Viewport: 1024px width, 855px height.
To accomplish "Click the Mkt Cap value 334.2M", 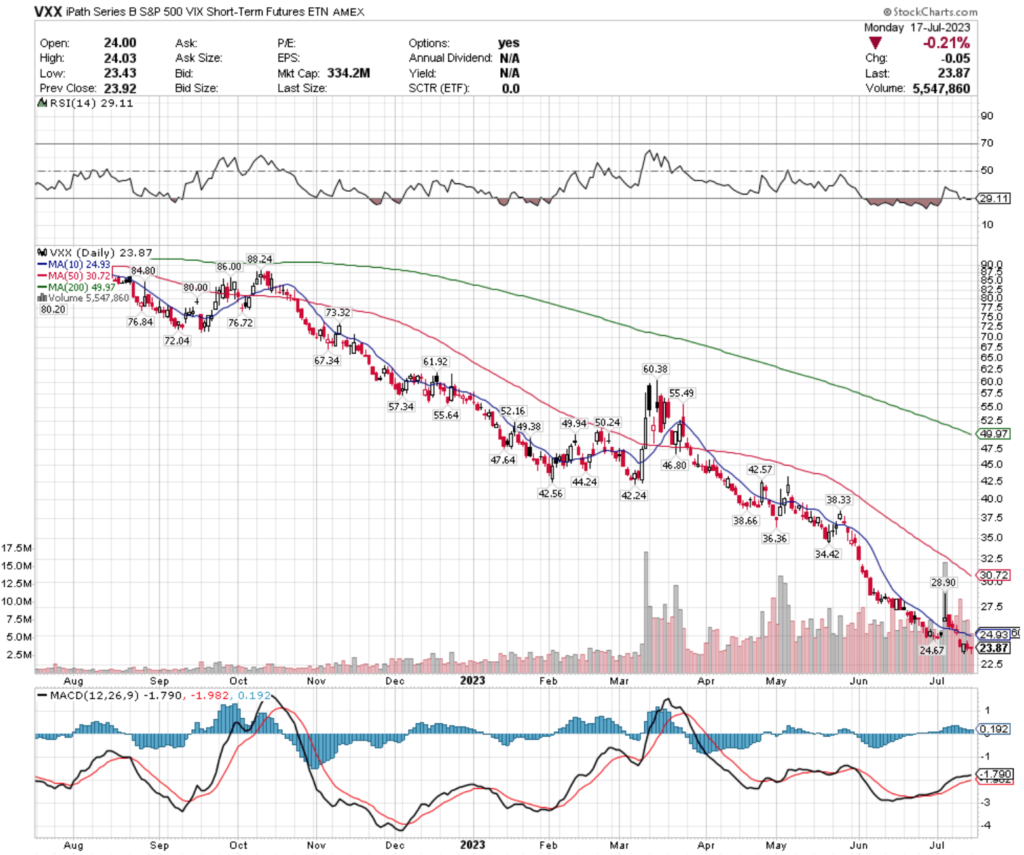I will click(x=348, y=73).
